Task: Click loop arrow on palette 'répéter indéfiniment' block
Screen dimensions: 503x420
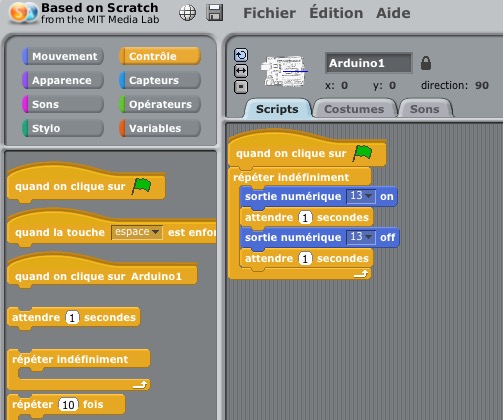Action: click(x=140, y=385)
